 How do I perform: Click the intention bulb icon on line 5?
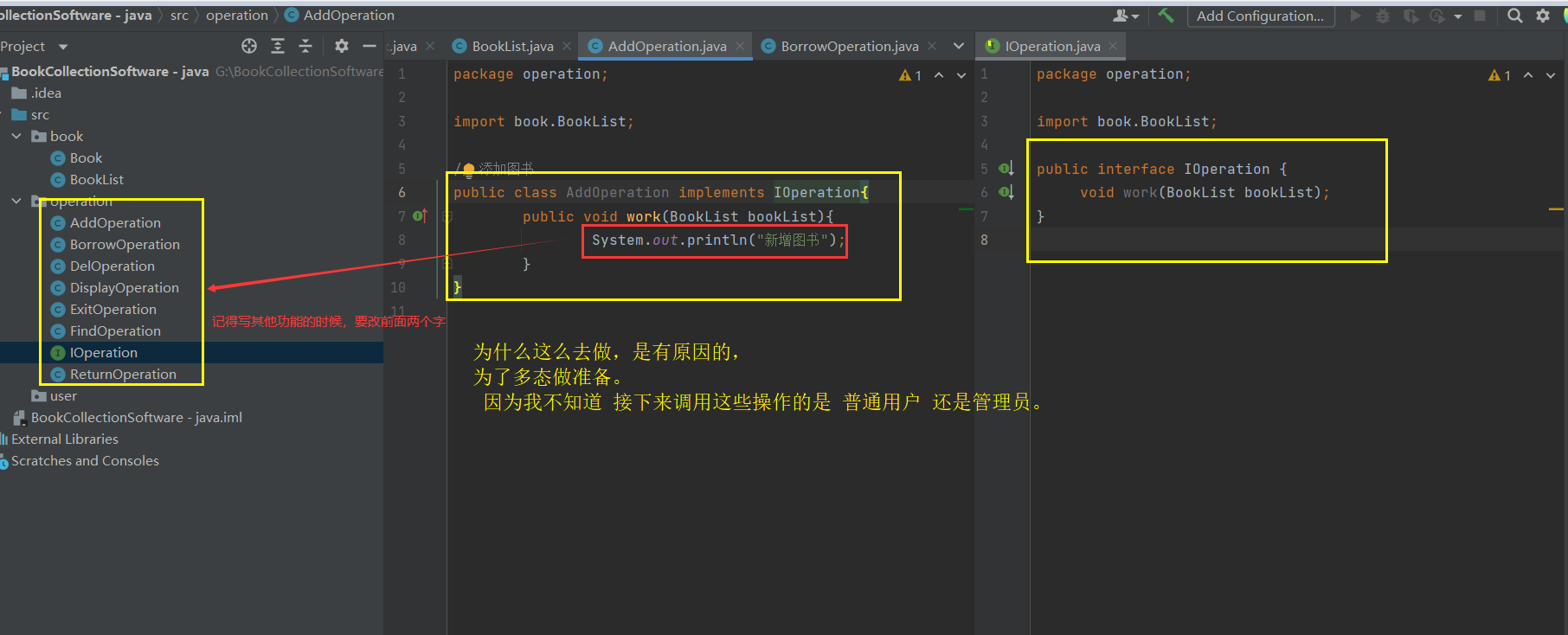(469, 169)
